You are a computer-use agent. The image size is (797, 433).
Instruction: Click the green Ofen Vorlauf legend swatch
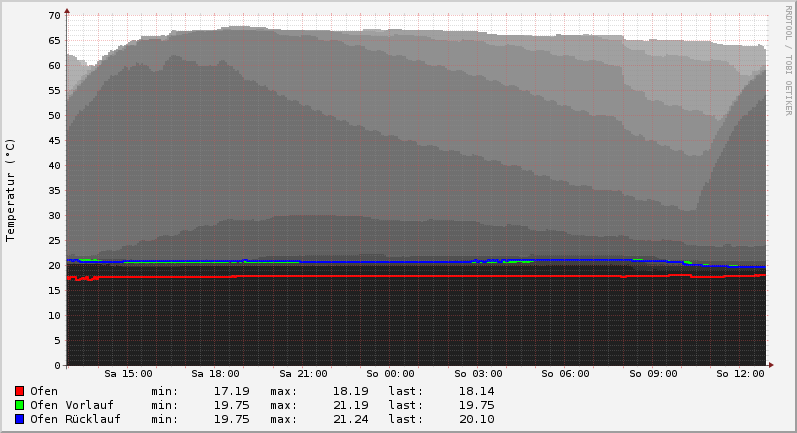[19, 405]
